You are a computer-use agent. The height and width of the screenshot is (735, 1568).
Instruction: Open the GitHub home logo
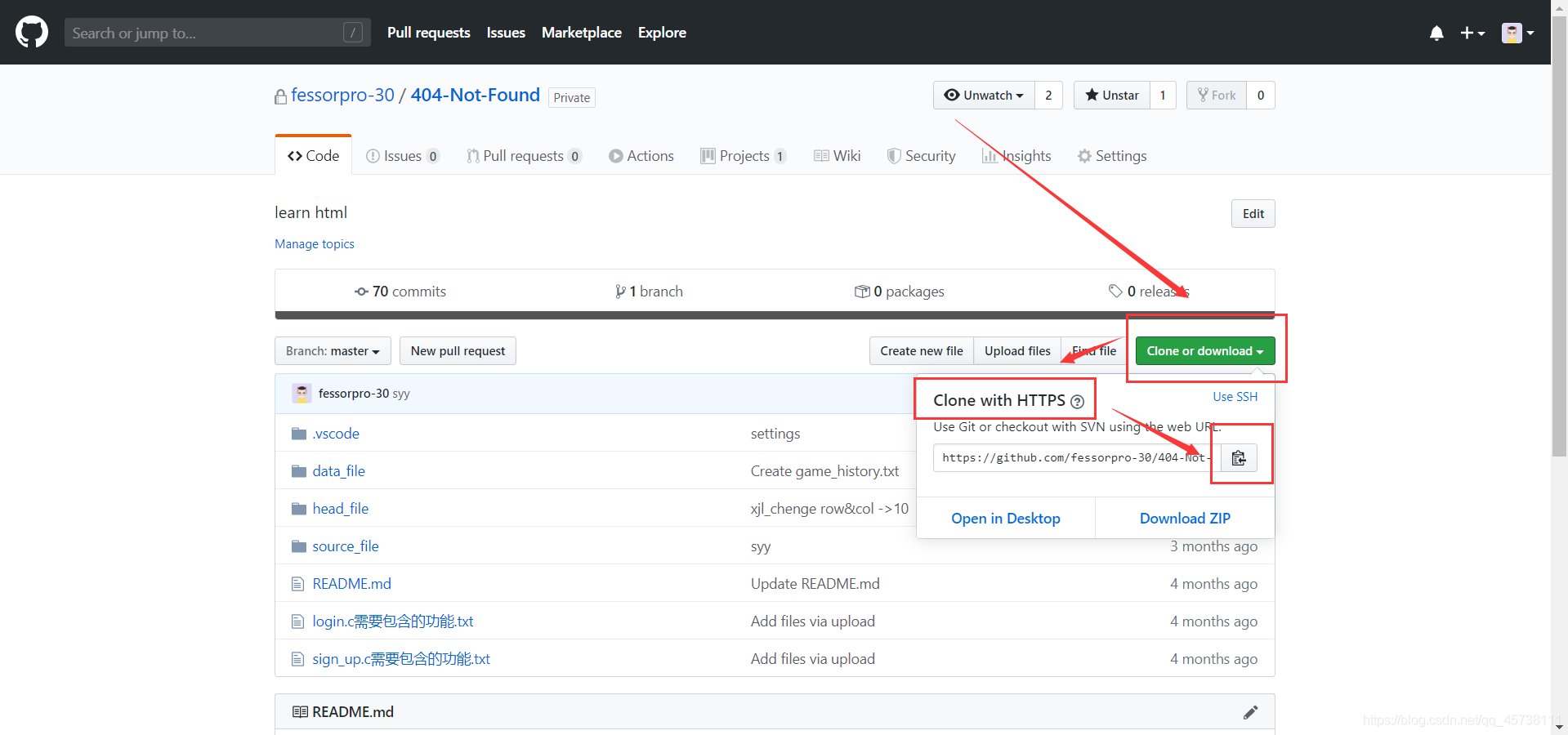coord(32,33)
